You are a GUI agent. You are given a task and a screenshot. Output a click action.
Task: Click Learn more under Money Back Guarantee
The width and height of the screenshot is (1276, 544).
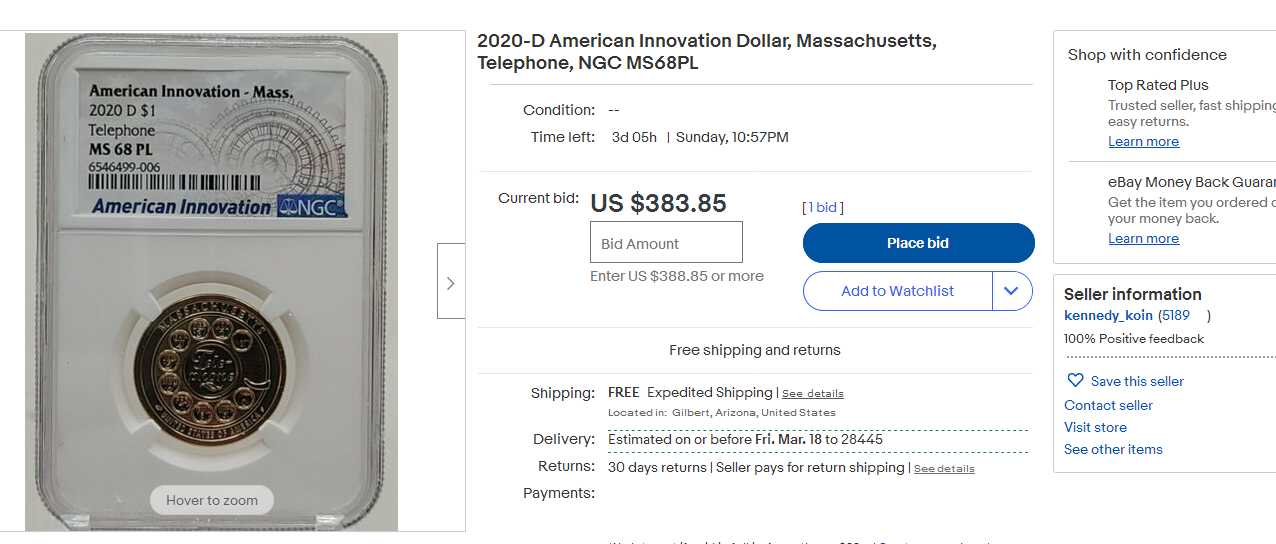click(1143, 239)
